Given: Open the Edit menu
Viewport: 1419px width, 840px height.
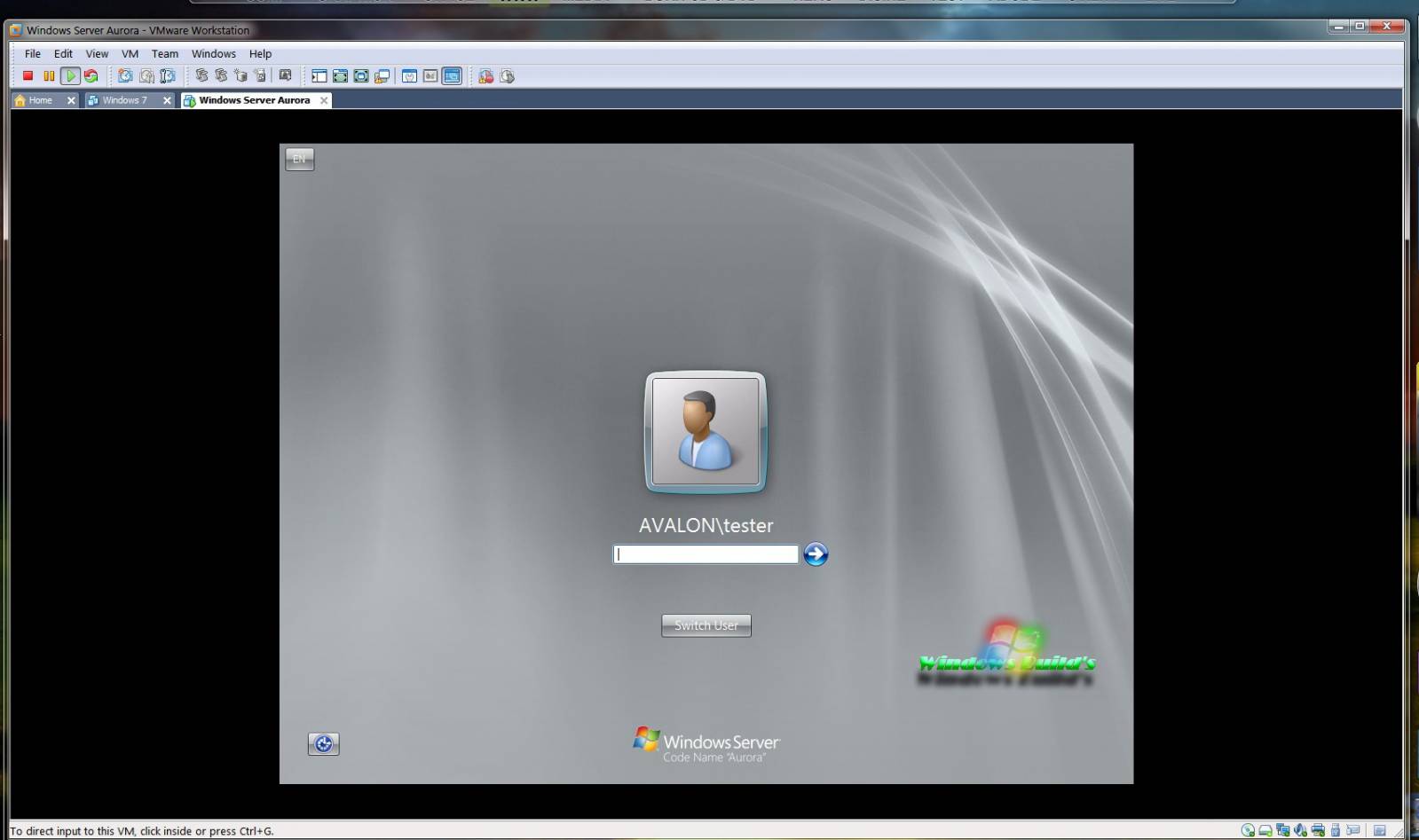Looking at the screenshot, I should 63,53.
